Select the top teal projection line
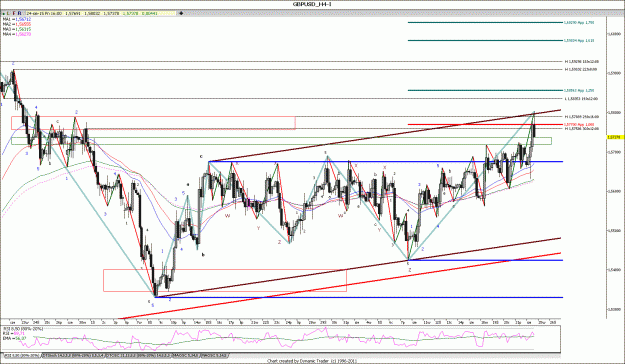Viewport: 625px width, 364px height. [x=485, y=22]
